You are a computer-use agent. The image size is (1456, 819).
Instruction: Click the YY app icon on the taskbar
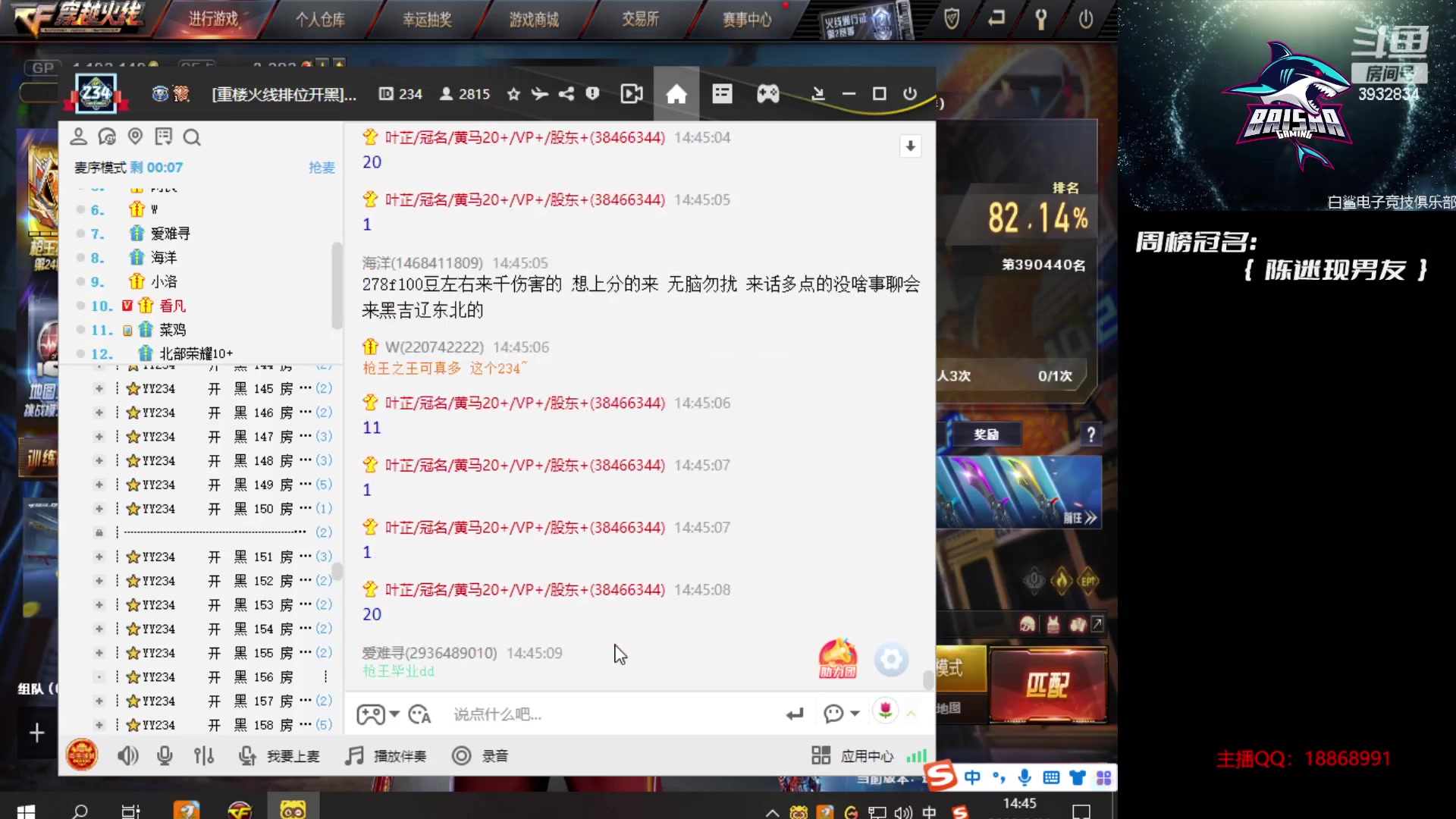293,810
